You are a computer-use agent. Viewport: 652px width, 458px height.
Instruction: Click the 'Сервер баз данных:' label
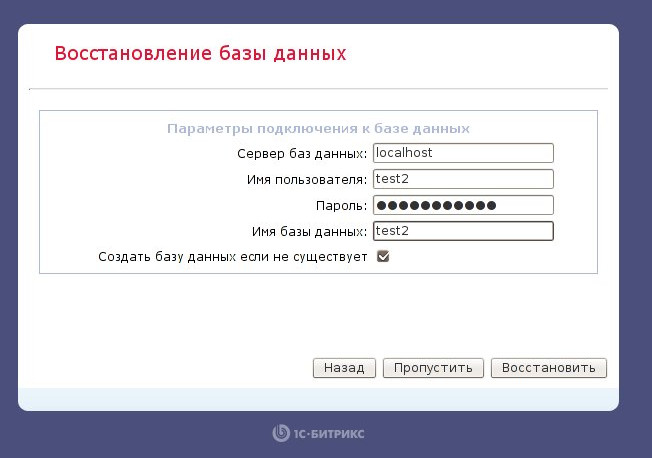(x=302, y=154)
